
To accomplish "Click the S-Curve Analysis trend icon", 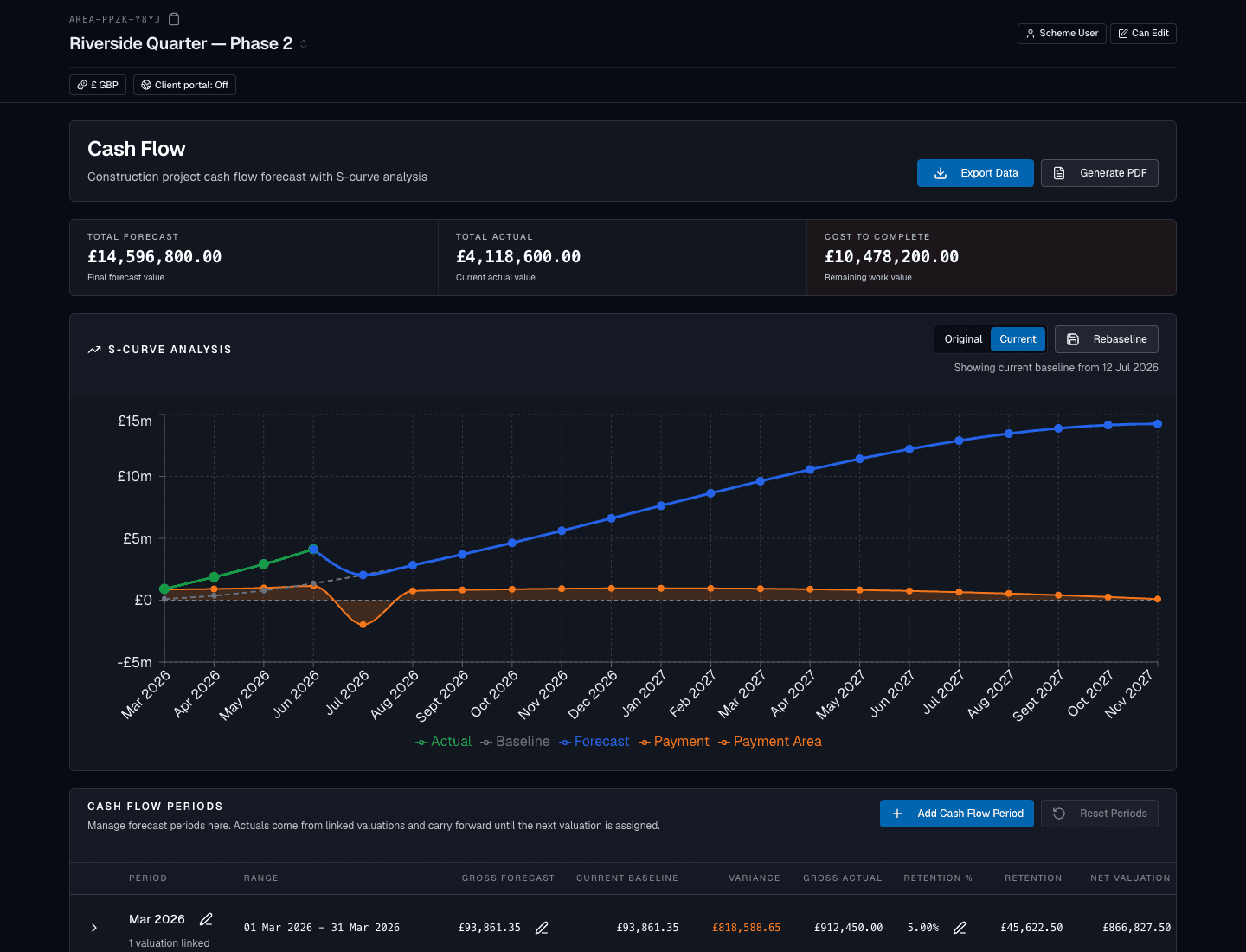I will point(94,350).
